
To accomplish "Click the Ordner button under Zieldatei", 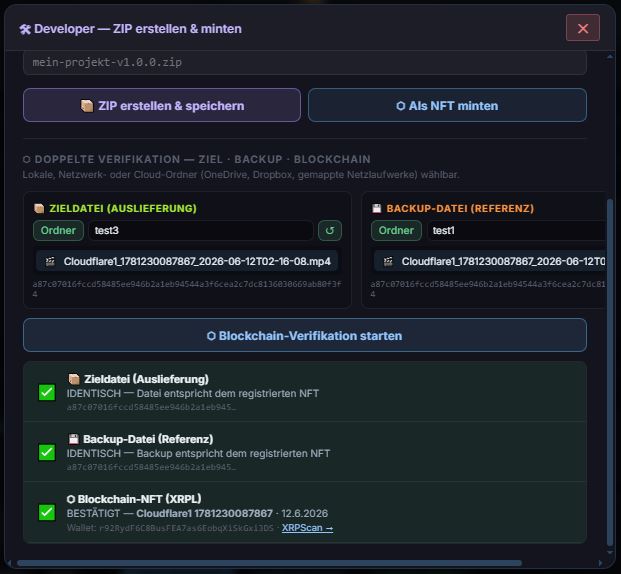I will (x=58, y=230).
